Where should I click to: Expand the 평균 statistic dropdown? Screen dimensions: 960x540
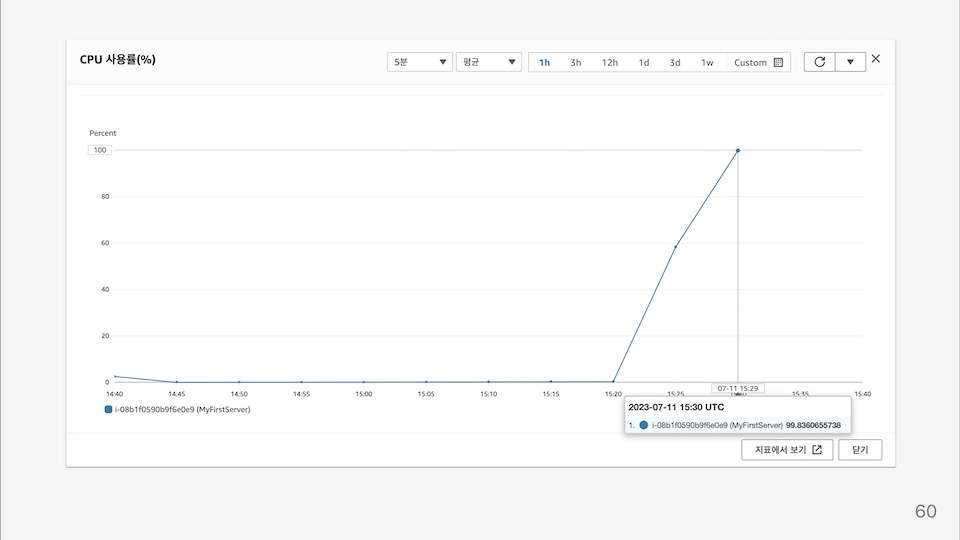click(x=488, y=62)
